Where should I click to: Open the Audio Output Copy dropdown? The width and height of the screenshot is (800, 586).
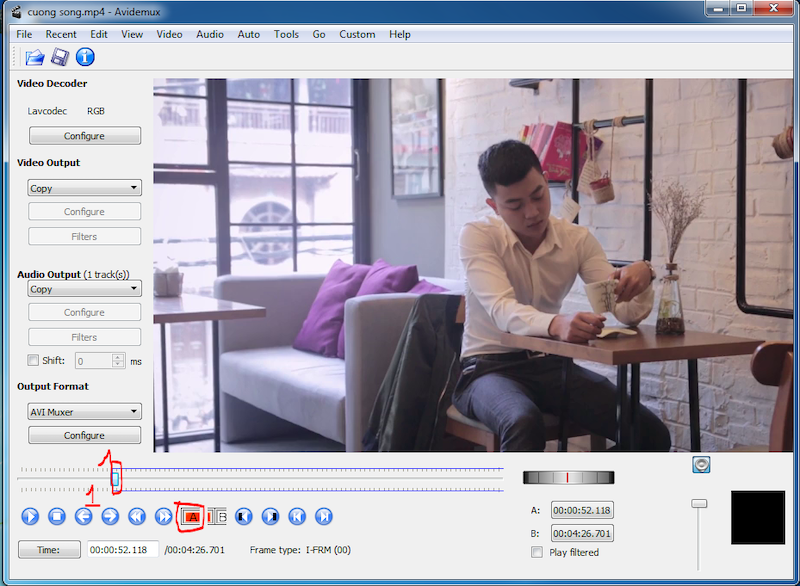(x=84, y=288)
